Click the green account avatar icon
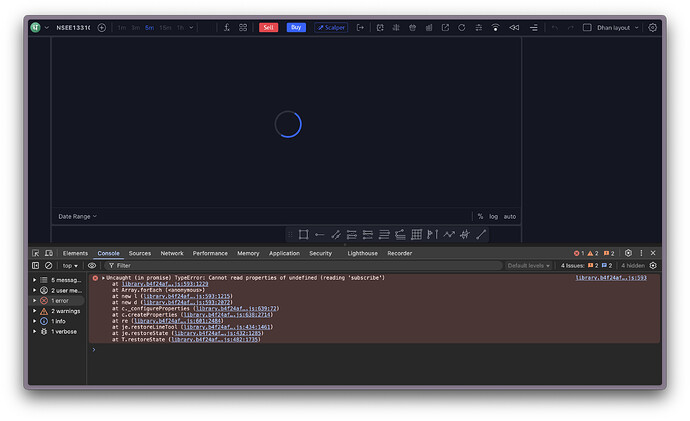The height and width of the screenshot is (421, 690). point(35,27)
